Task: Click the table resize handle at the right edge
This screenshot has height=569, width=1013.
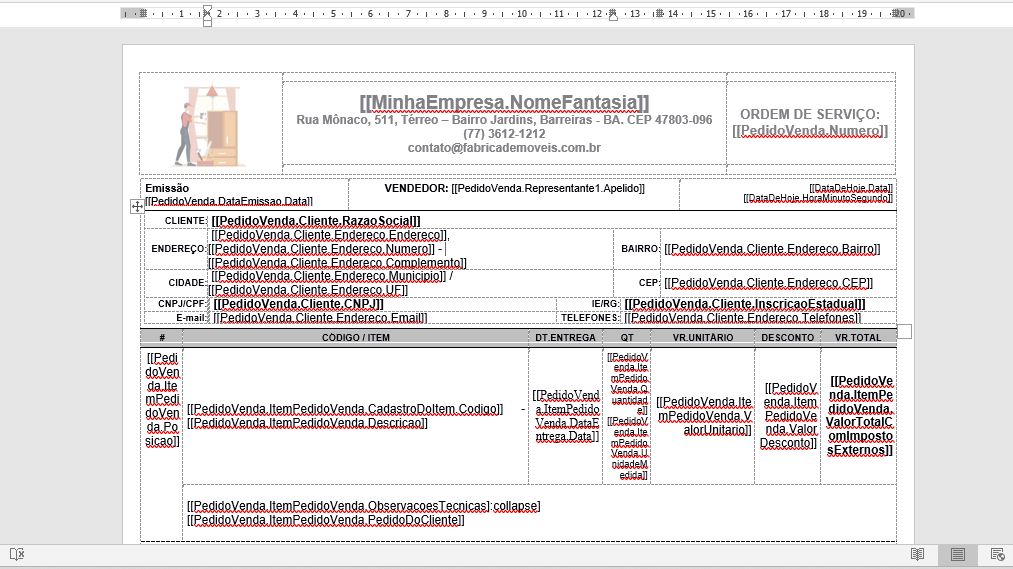Action: 904,331
